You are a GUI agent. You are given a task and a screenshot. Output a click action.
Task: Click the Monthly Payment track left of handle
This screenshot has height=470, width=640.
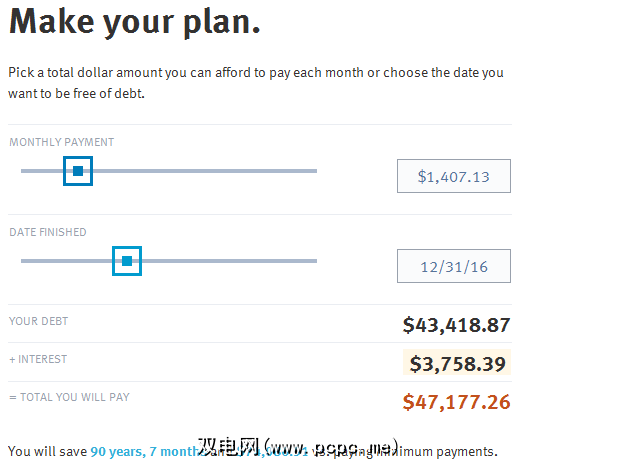pos(40,171)
